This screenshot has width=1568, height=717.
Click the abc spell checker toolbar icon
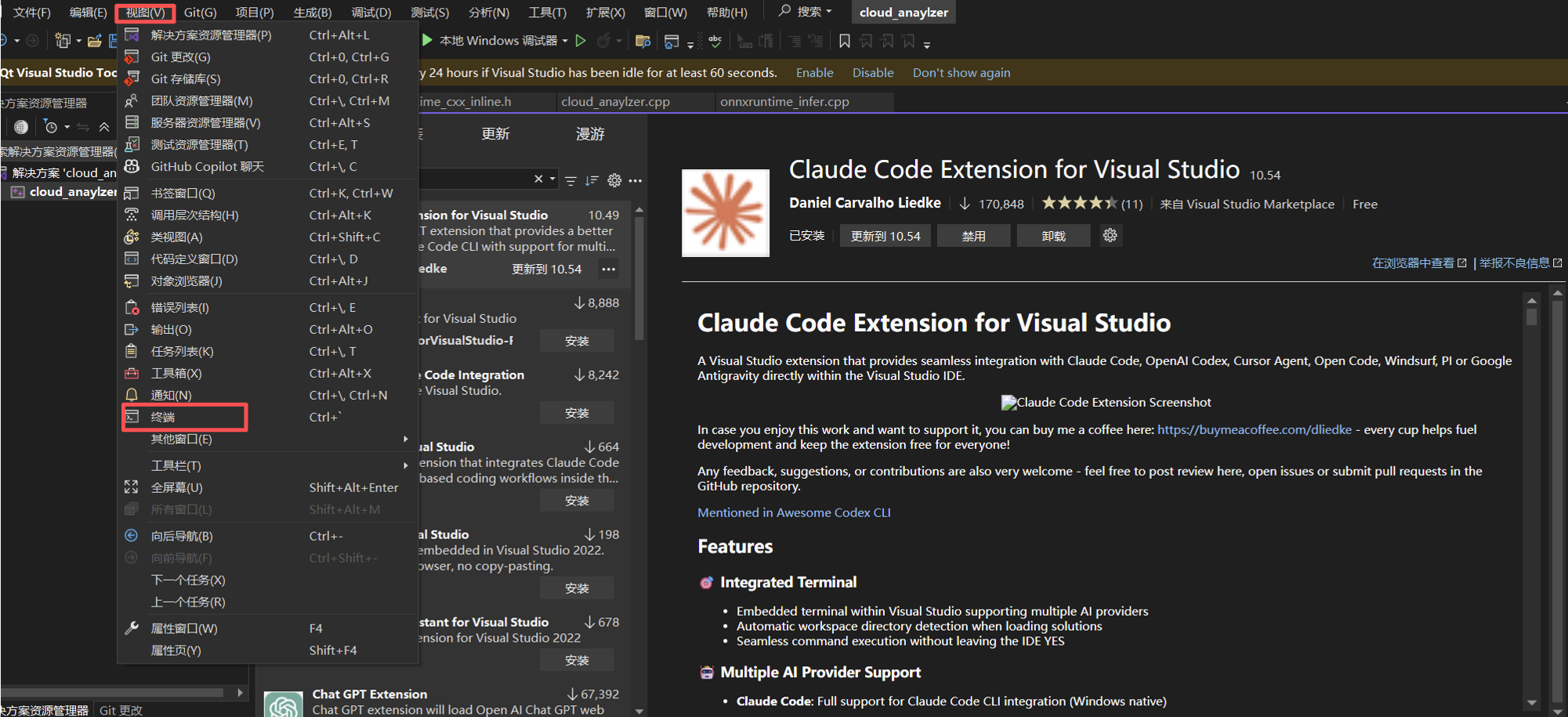(715, 41)
